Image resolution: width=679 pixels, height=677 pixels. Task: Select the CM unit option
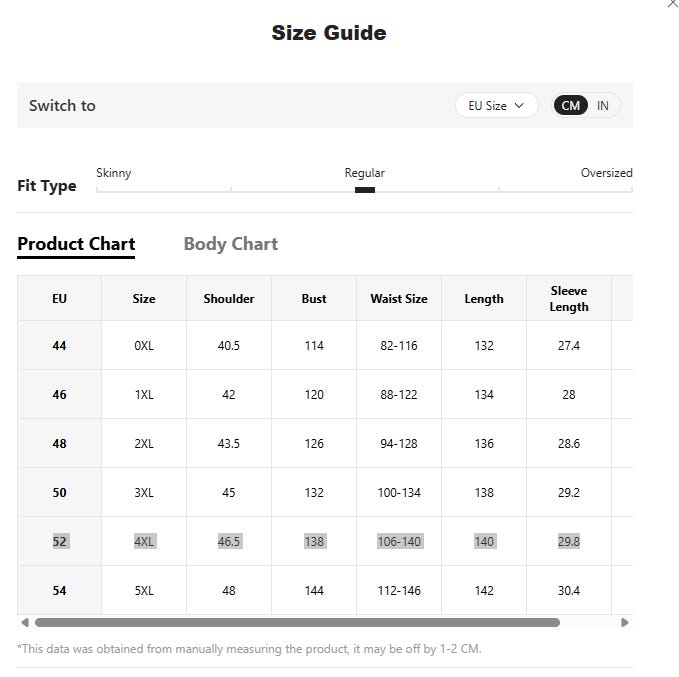570,105
